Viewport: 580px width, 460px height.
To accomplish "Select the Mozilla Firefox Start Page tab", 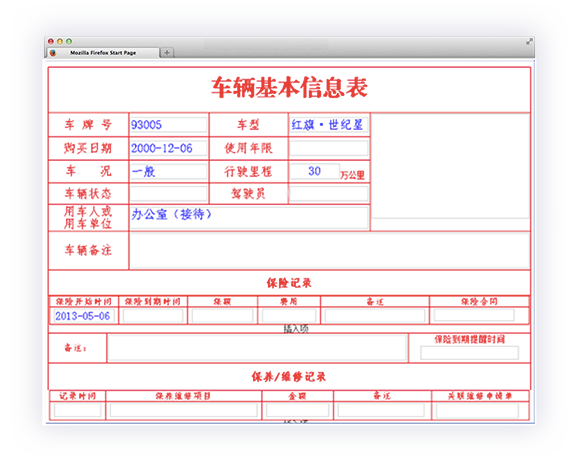I will (103, 53).
